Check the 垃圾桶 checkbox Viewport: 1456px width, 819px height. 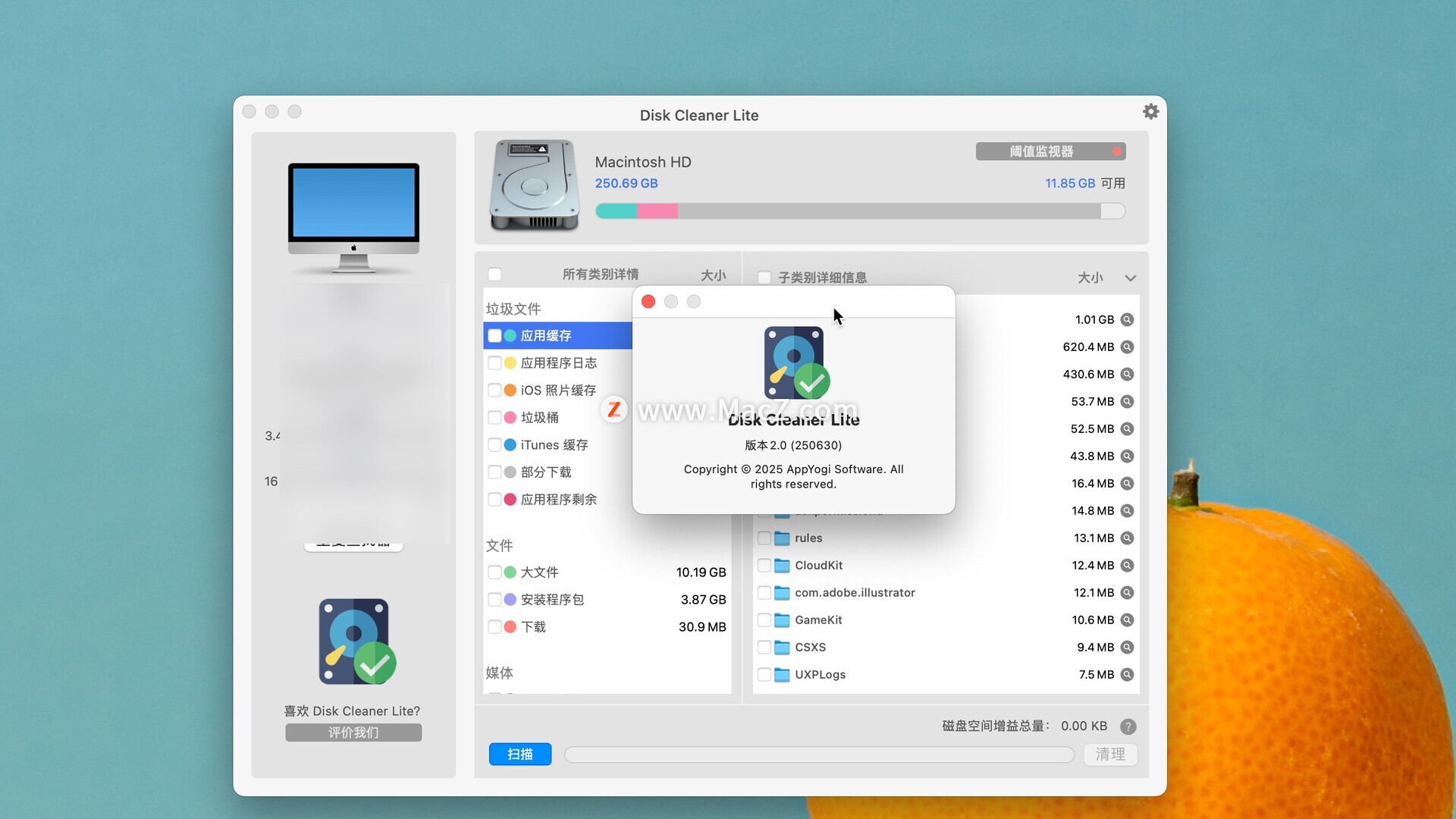point(494,418)
